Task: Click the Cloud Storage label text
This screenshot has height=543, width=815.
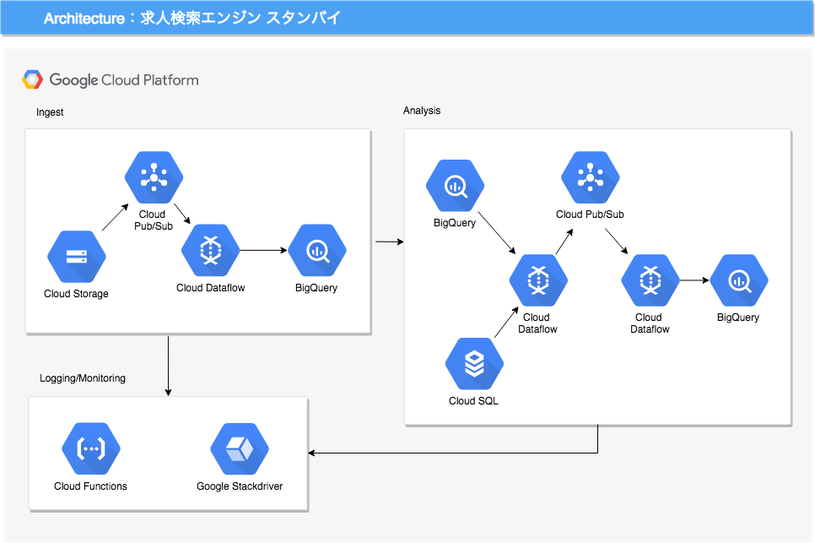Action: (76, 294)
